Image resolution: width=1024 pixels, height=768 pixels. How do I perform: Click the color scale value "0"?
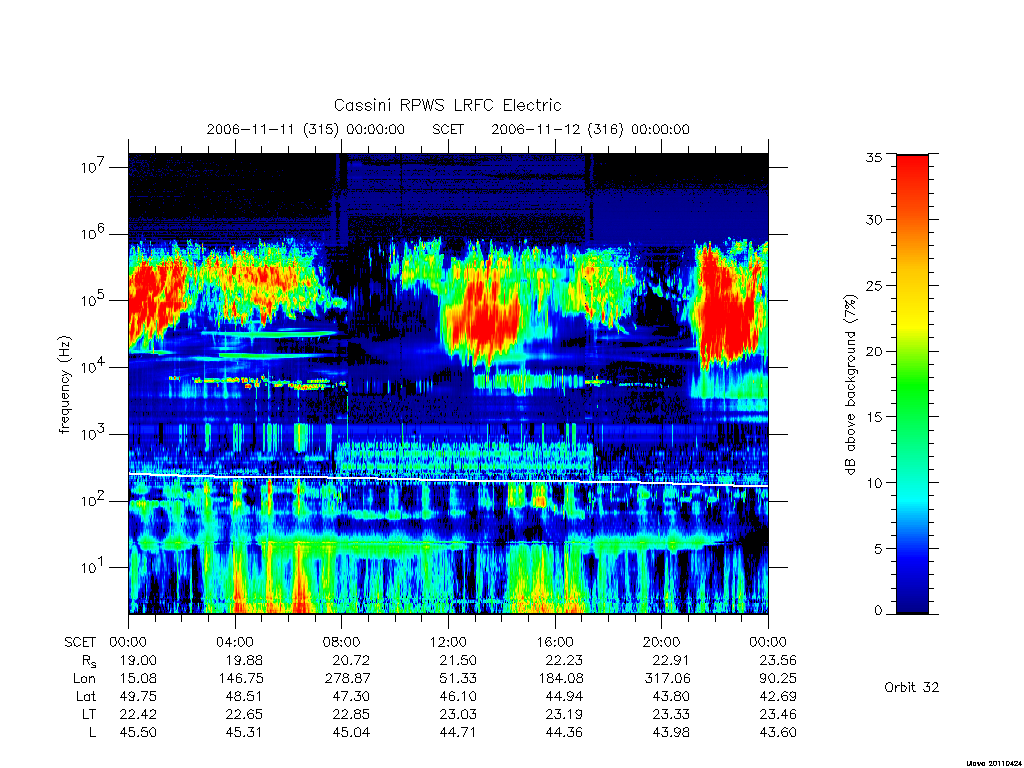pyautogui.click(x=878, y=611)
